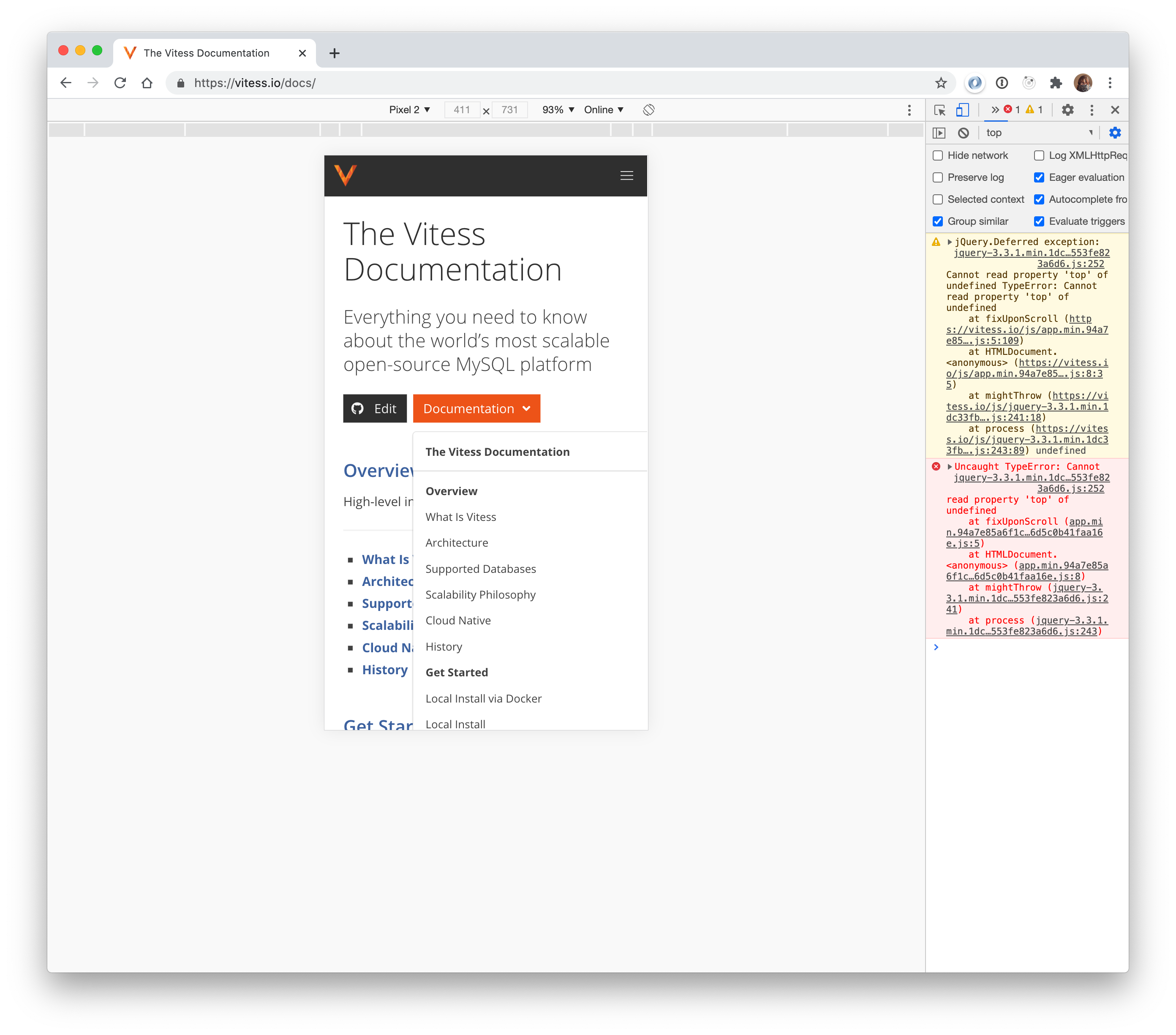Viewport: 1176px width, 1035px height.
Task: Choose Local Install via Docker menu entry
Action: (483, 698)
